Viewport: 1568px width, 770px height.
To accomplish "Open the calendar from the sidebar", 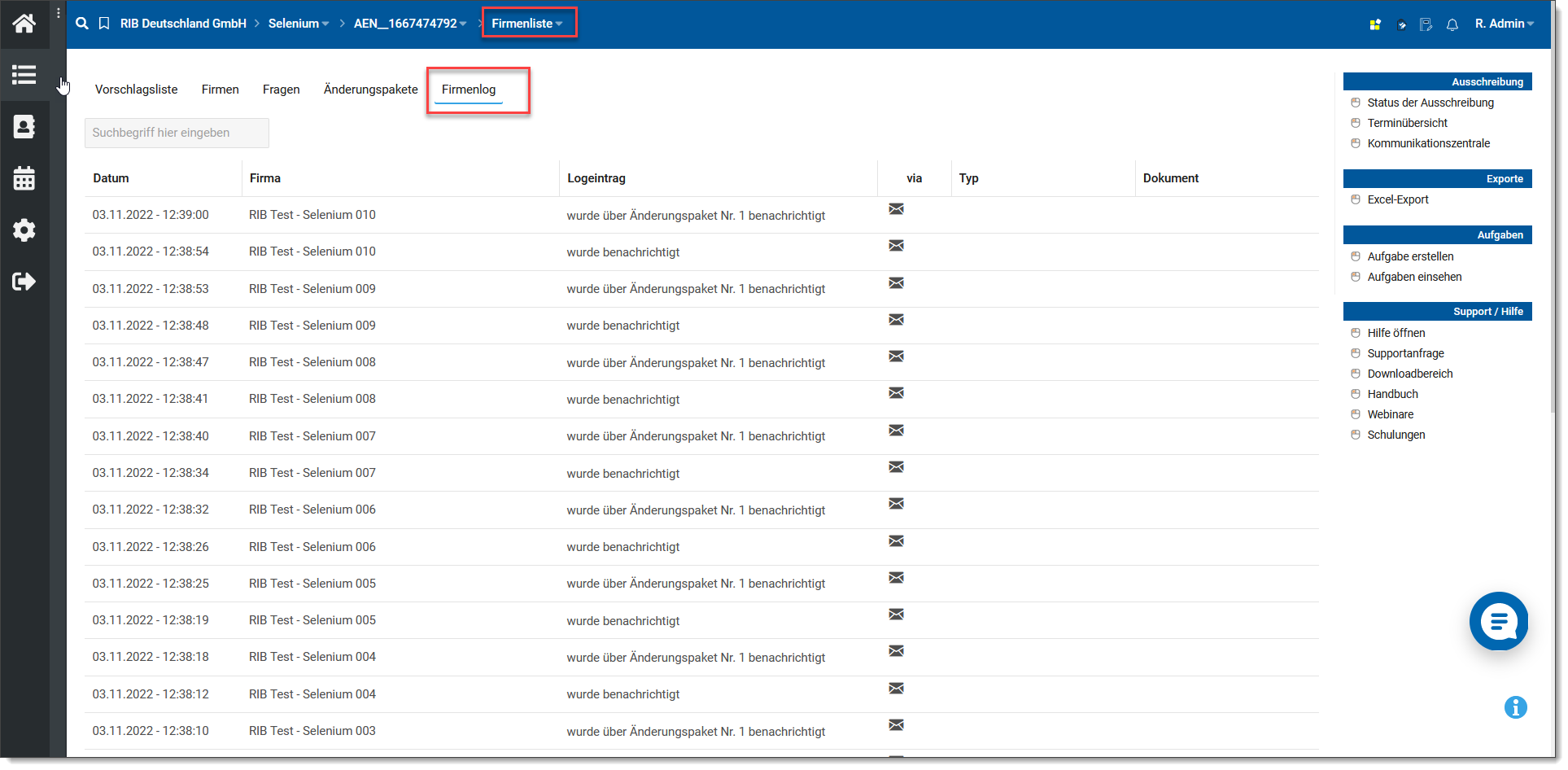I will coord(24,178).
